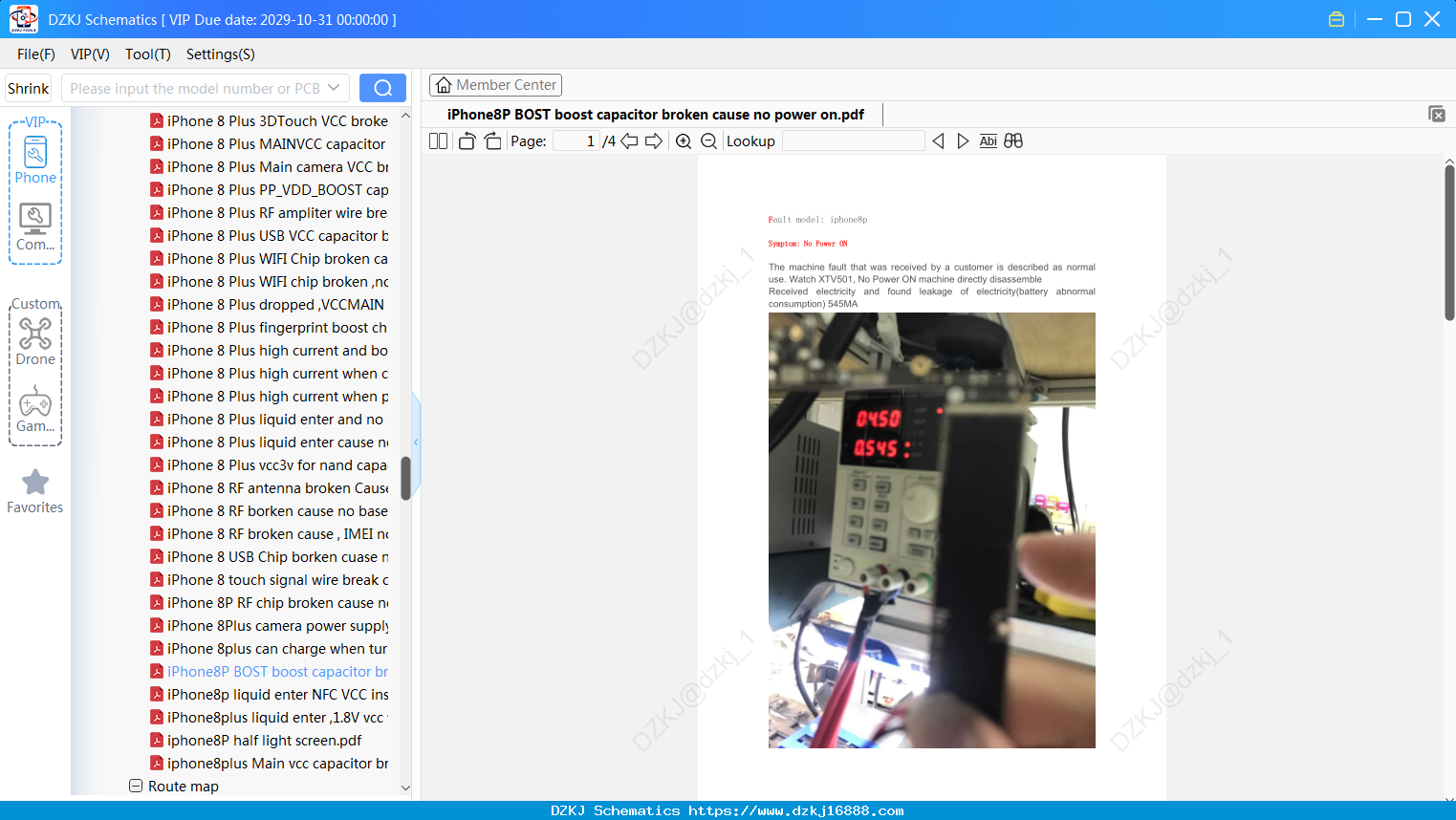The width and height of the screenshot is (1456, 820).
Task: Open iPhone 8 RF antenna broken Cause file
Action: click(278, 487)
